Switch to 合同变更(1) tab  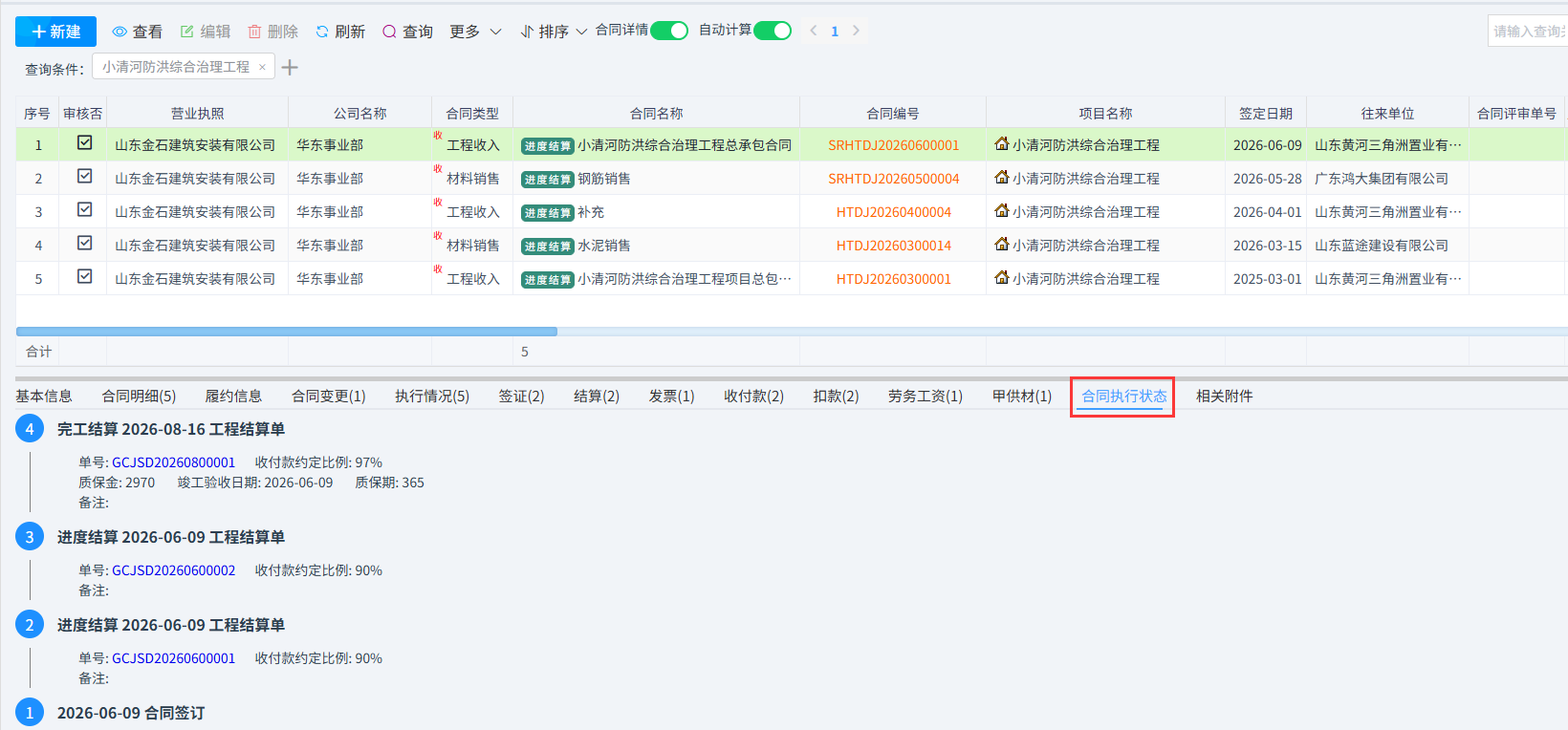coord(328,396)
